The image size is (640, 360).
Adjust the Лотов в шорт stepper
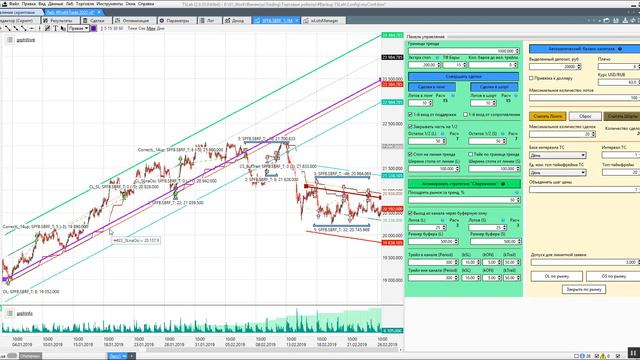coord(493,103)
